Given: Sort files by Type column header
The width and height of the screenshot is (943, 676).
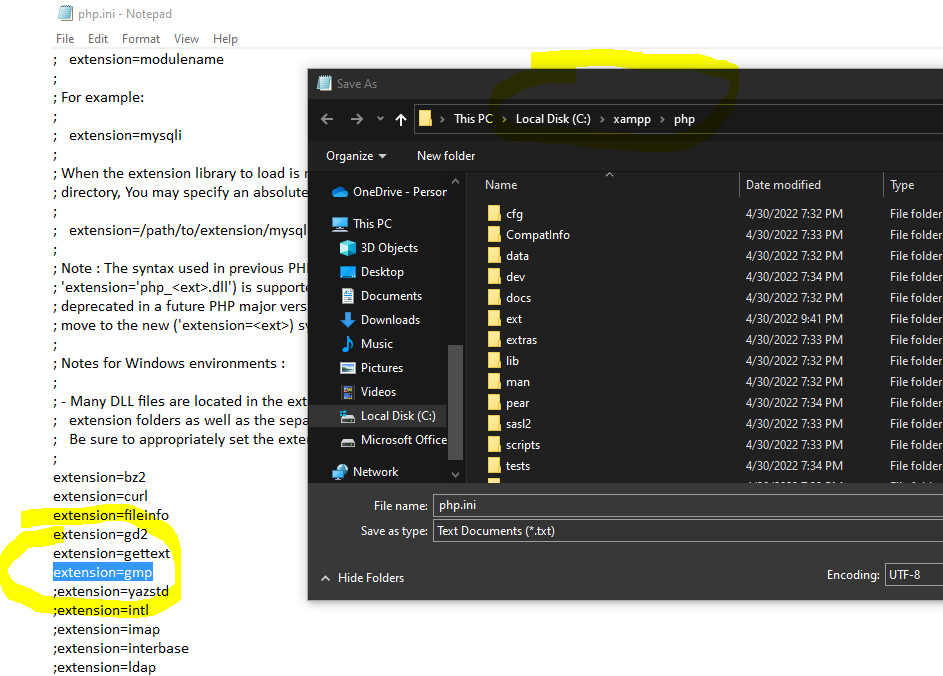Looking at the screenshot, I should 902,185.
